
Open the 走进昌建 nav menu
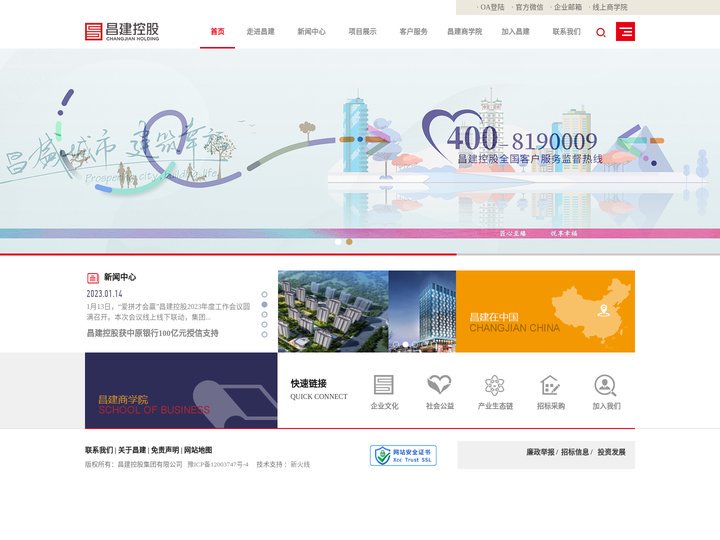click(260, 32)
